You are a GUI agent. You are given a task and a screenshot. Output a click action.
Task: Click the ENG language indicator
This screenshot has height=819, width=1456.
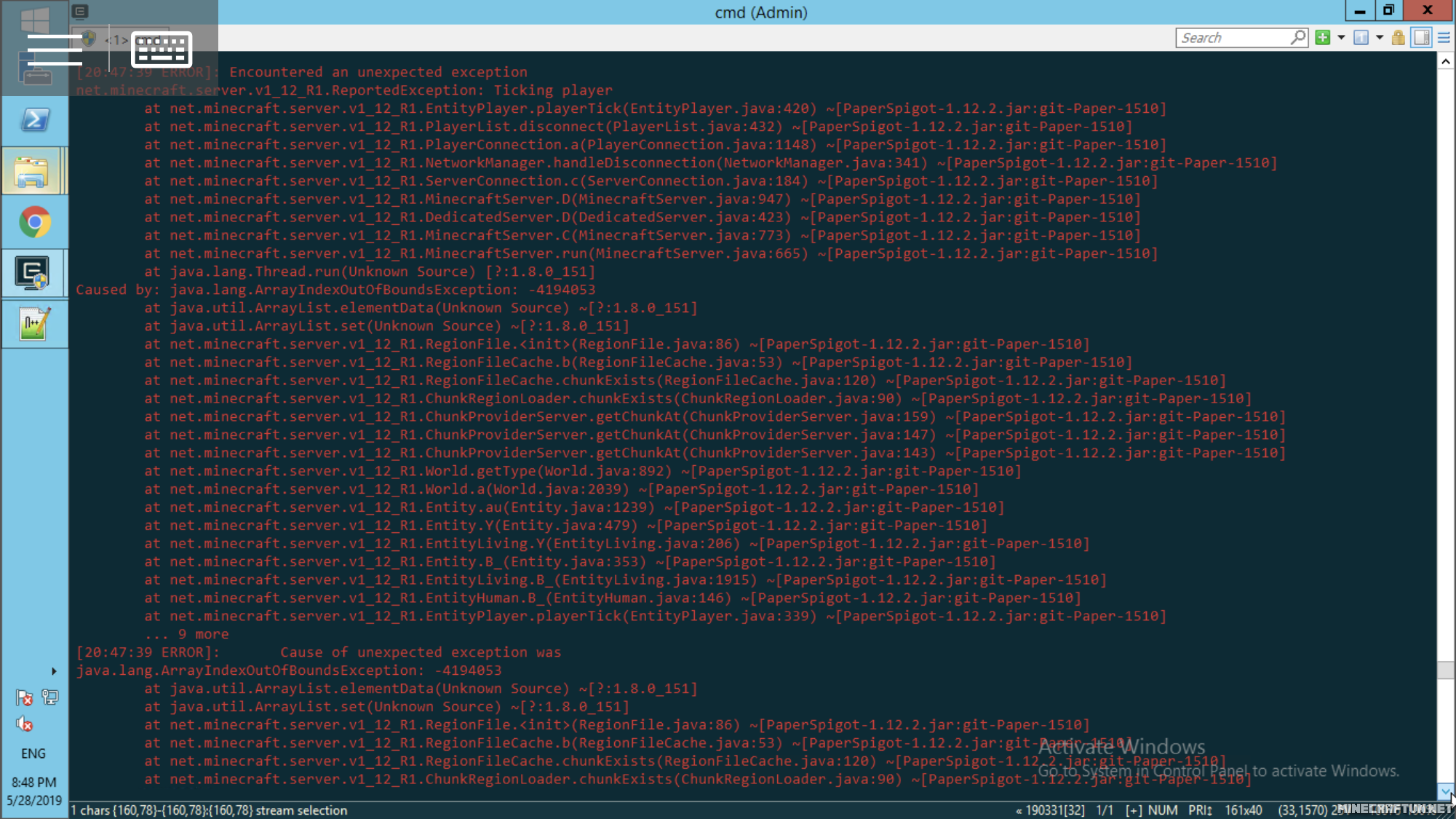pyautogui.click(x=33, y=753)
